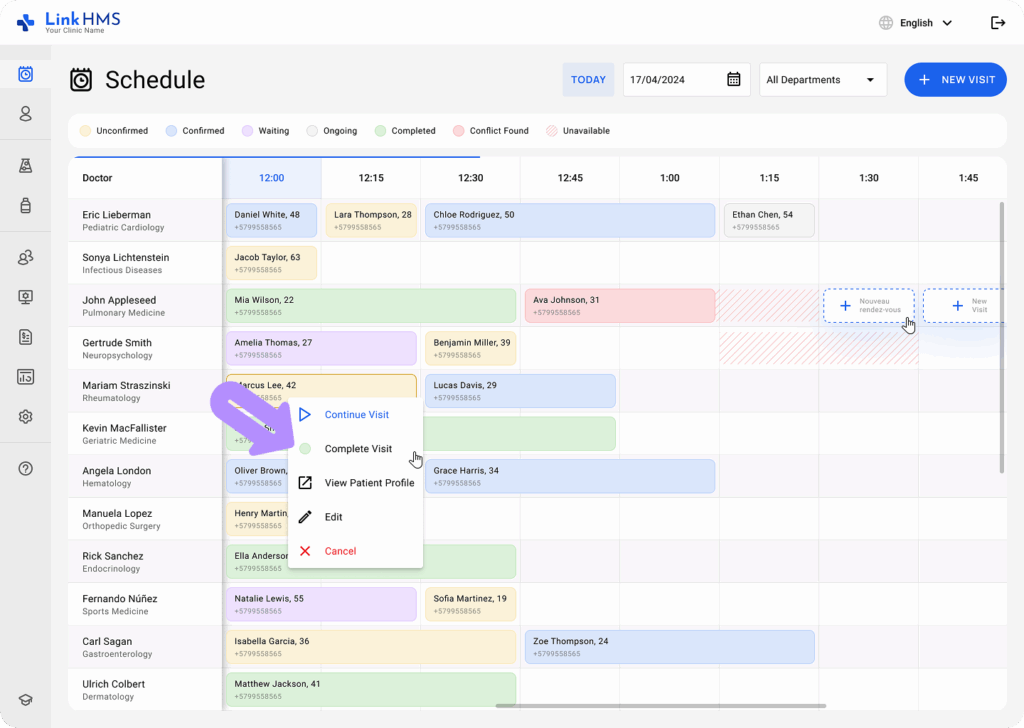
Task: Open the dashboard chart sidebar icon
Action: (26, 377)
